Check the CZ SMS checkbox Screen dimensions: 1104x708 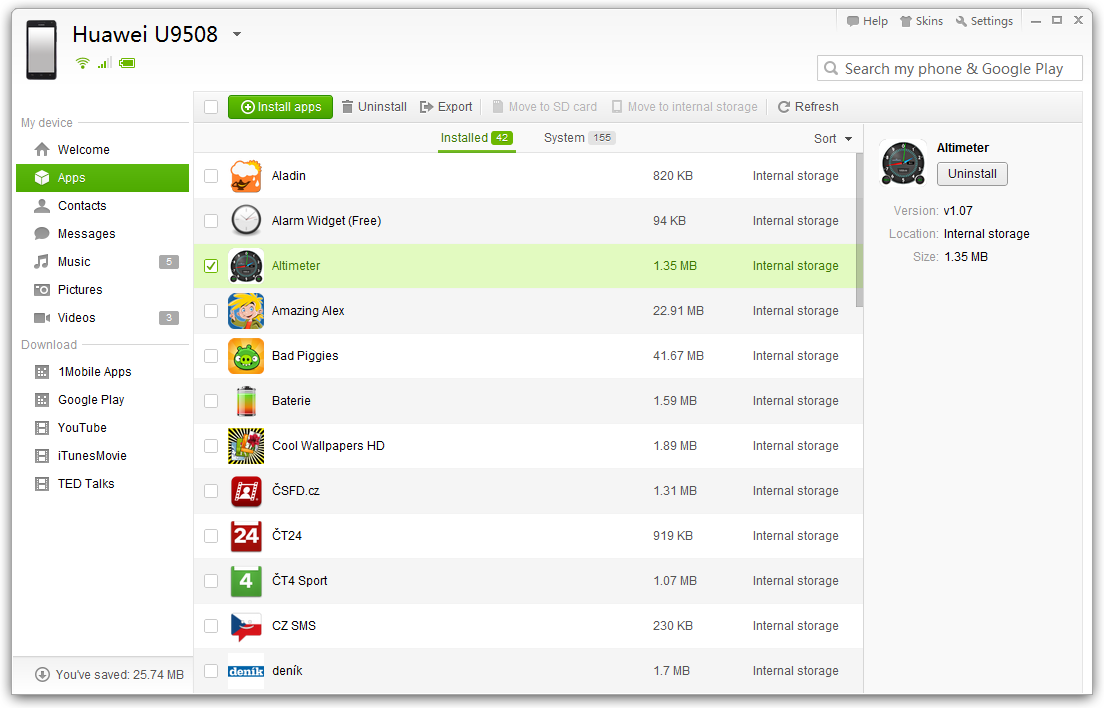(211, 626)
